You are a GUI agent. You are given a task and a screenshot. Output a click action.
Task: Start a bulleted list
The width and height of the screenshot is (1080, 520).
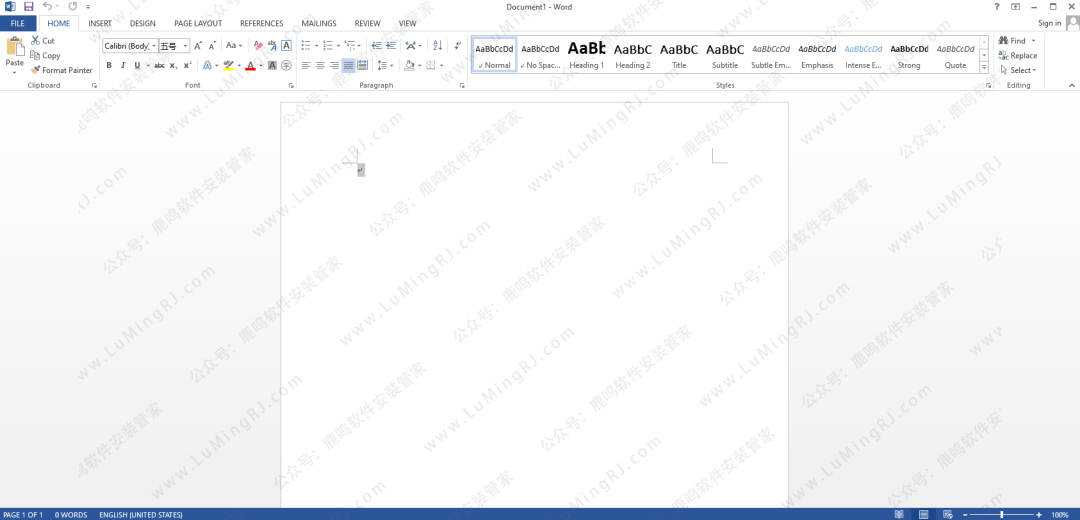coord(305,46)
